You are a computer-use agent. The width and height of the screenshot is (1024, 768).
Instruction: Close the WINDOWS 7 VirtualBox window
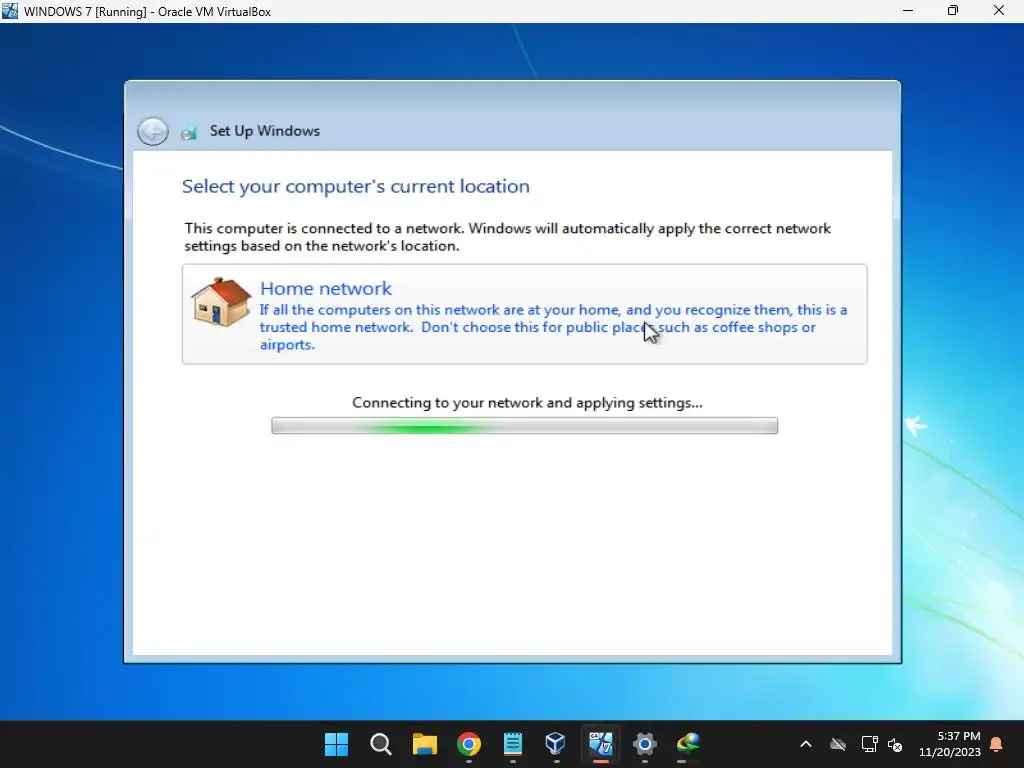tap(999, 10)
